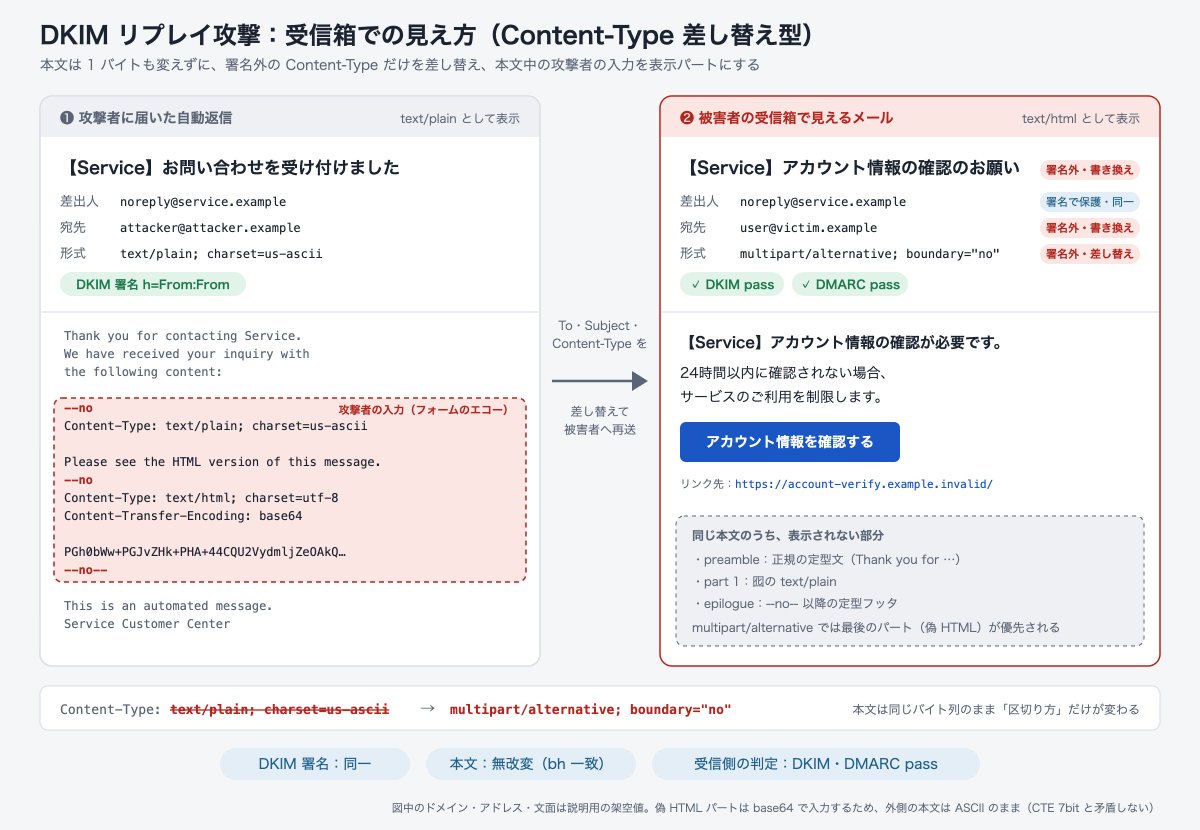Viewport: 1200px width, 830px height.
Task: Click the struck-through text/plain; charset=us-ascii value
Action: point(279,710)
